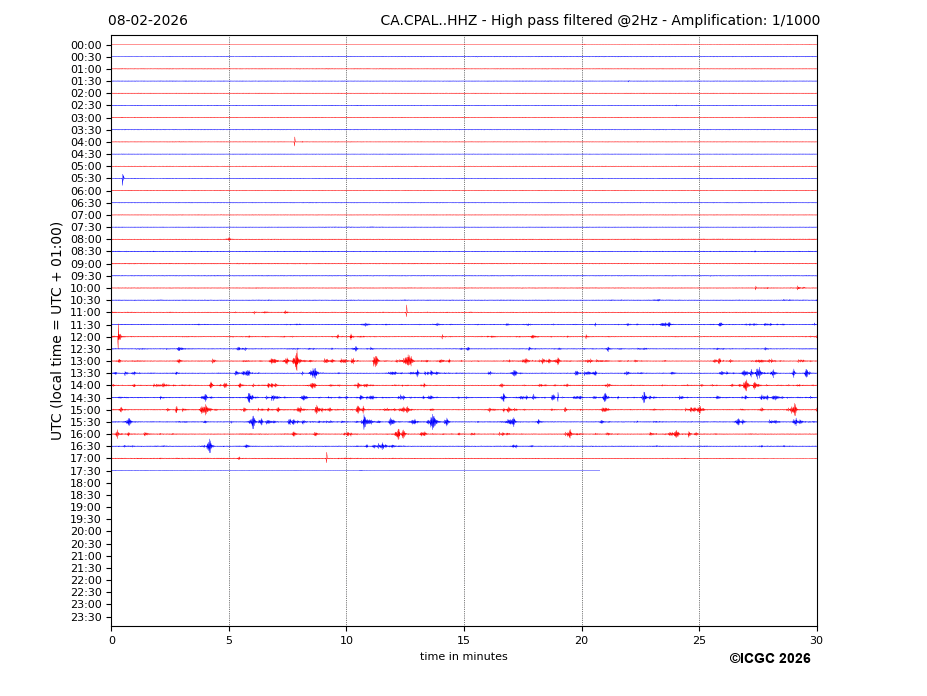Click the UTC local time y-axis label
The image size is (927, 696).
pyautogui.click(x=57, y=330)
